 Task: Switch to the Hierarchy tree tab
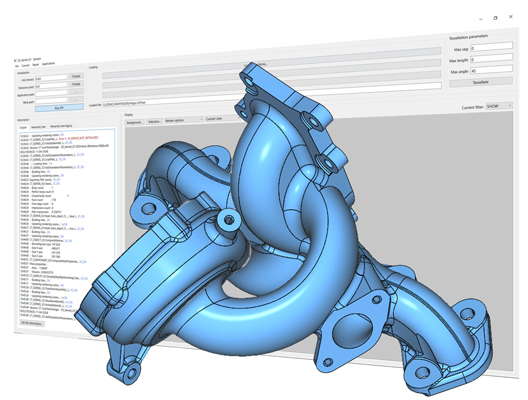point(38,127)
